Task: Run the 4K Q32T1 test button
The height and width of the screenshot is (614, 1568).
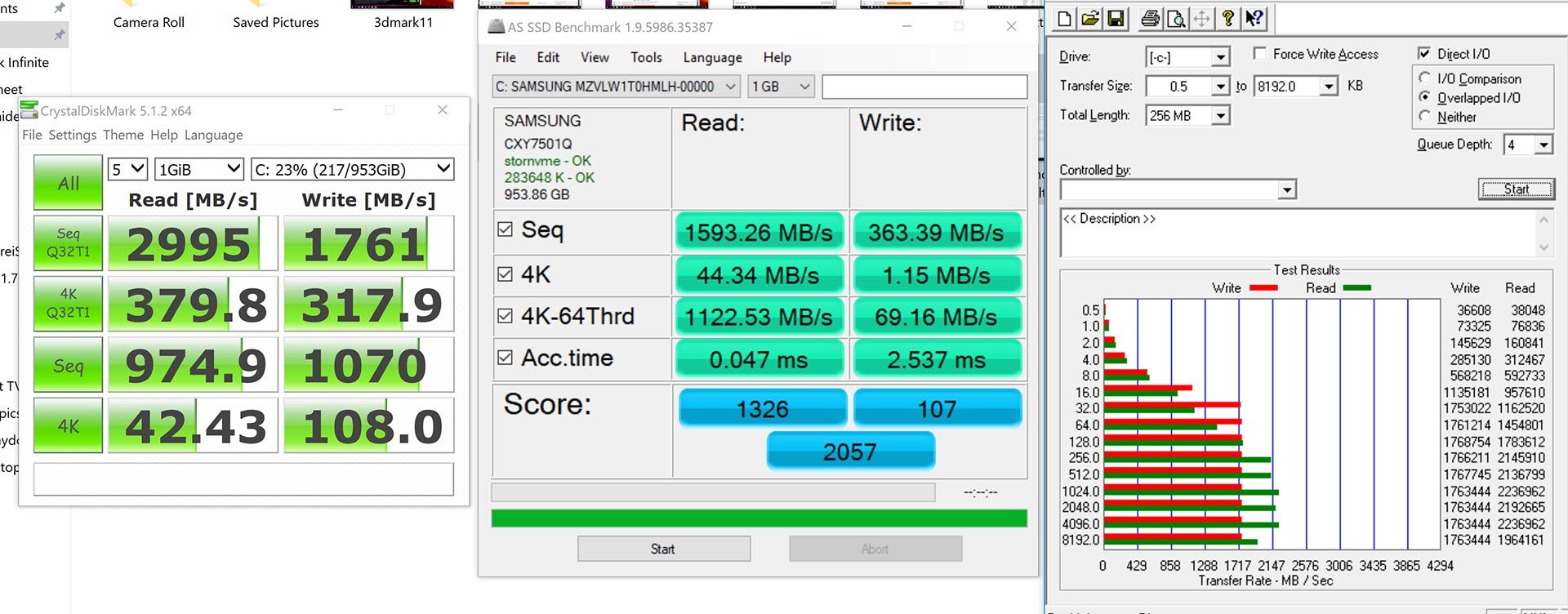Action: [69, 304]
